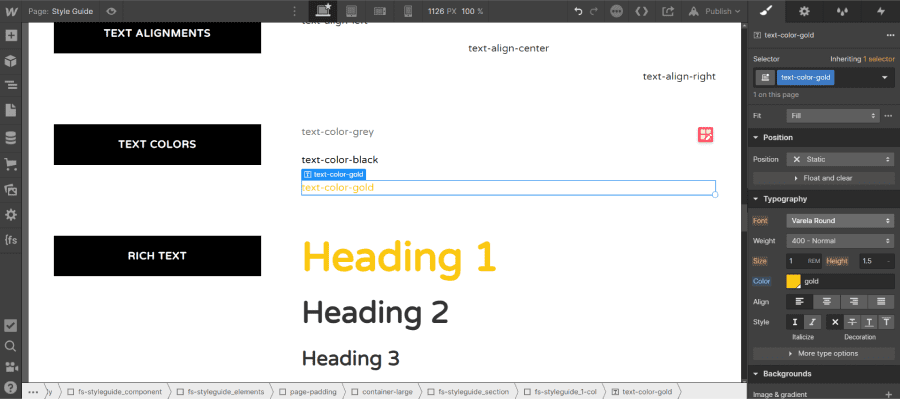Screen dimensions: 900x399
Task: Click Inheriting 1 selector link
Action: [863, 59]
